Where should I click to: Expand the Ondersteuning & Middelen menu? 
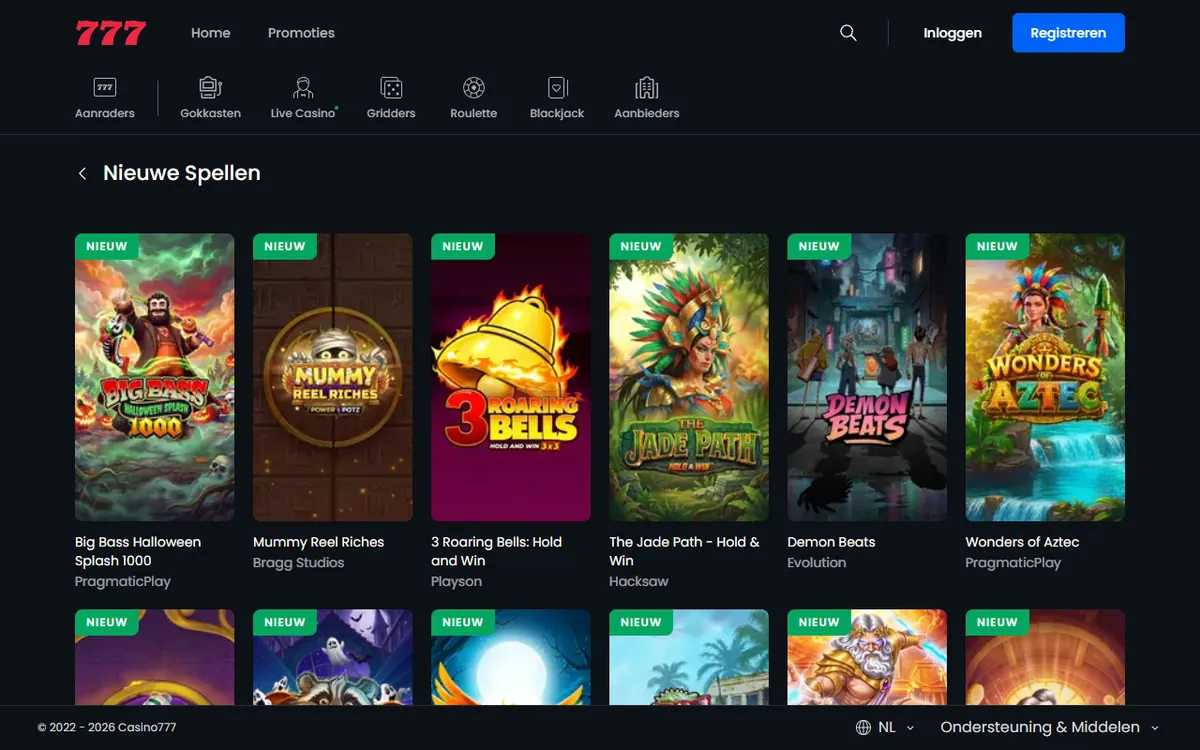click(x=1049, y=727)
